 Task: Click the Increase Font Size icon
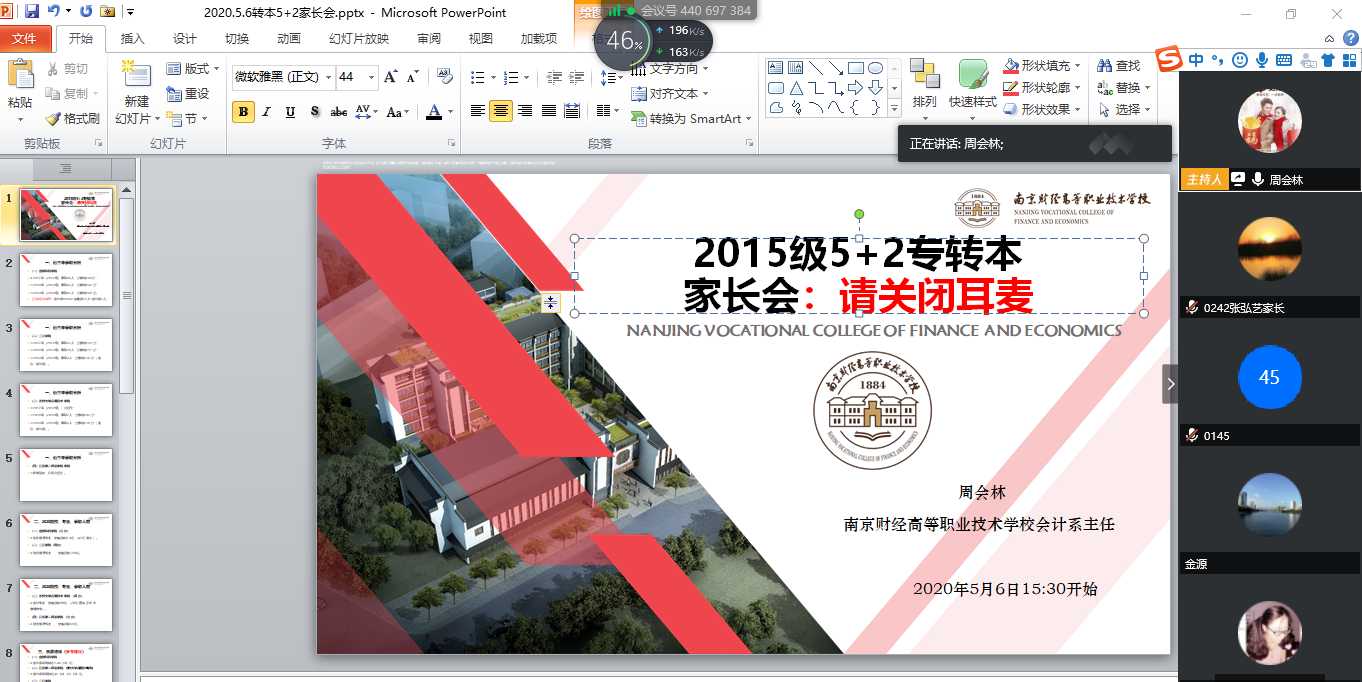[x=391, y=77]
